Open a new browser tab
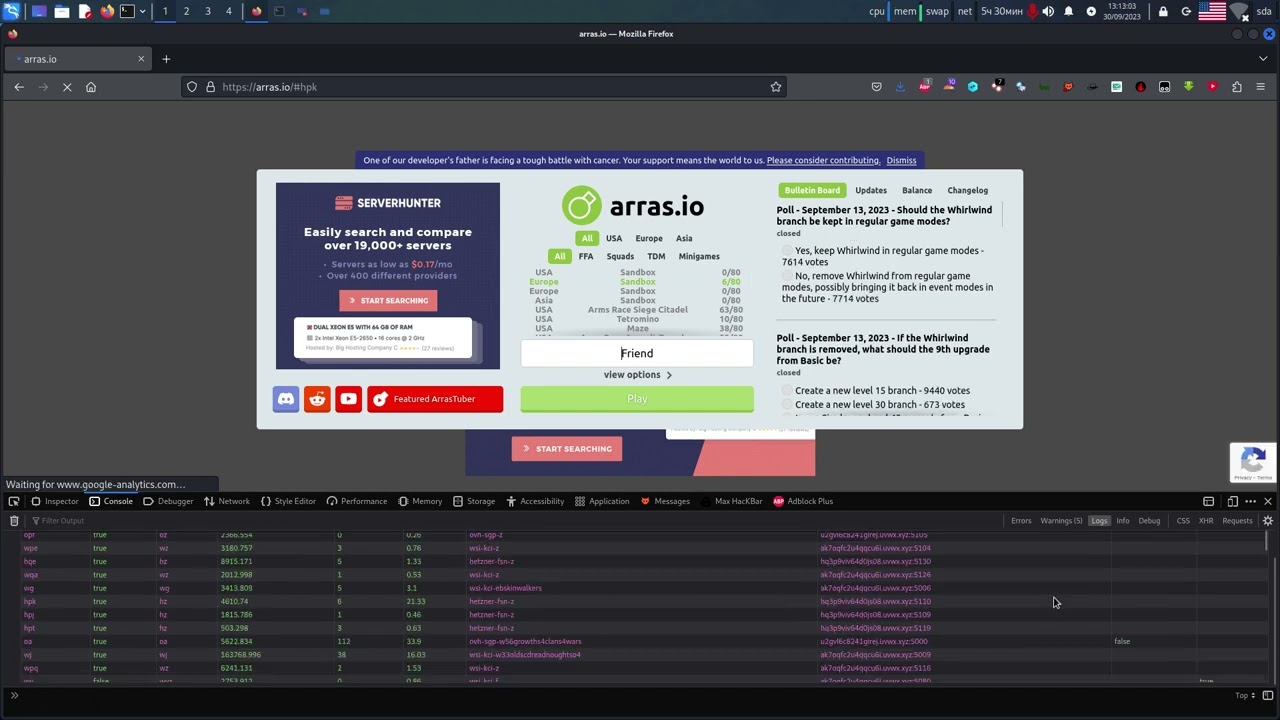The image size is (1280, 720). pos(166,59)
